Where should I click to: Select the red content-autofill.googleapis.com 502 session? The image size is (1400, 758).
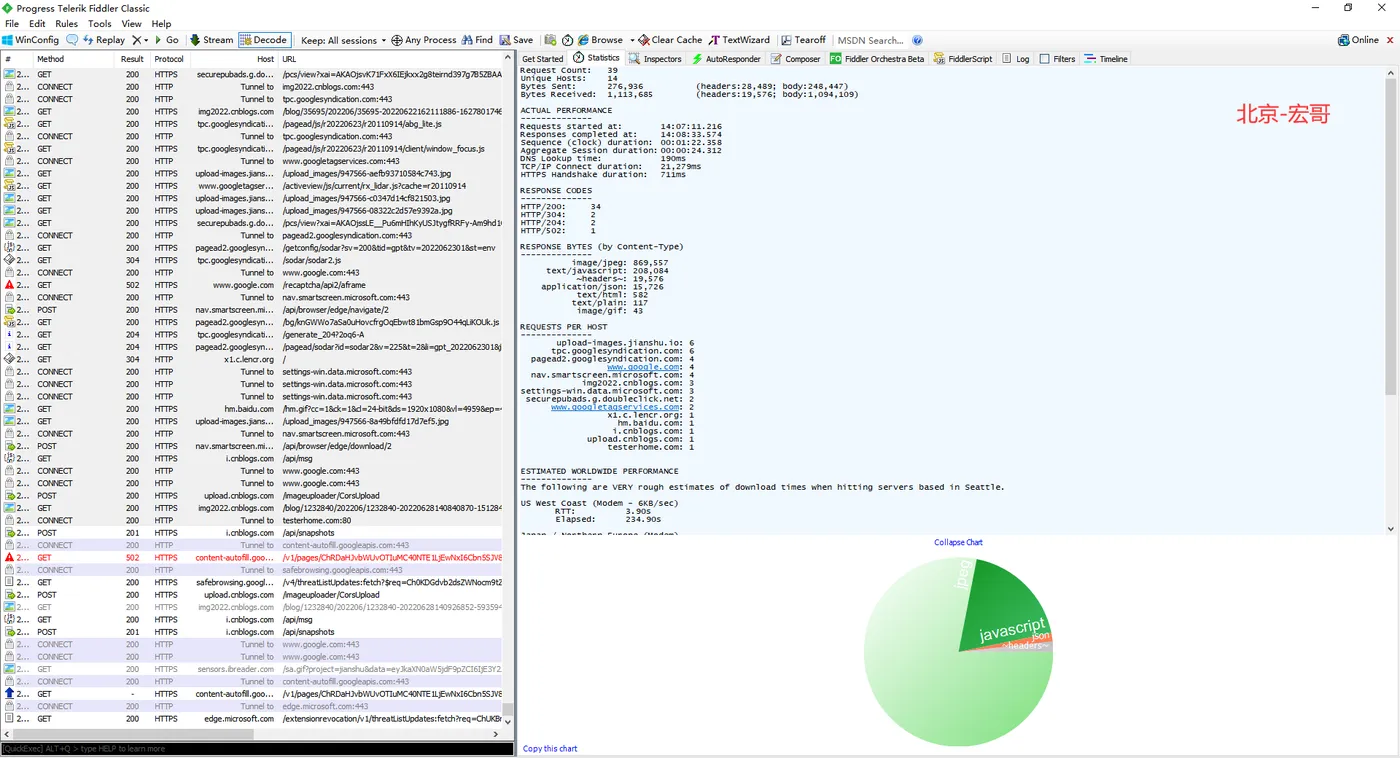point(251,558)
